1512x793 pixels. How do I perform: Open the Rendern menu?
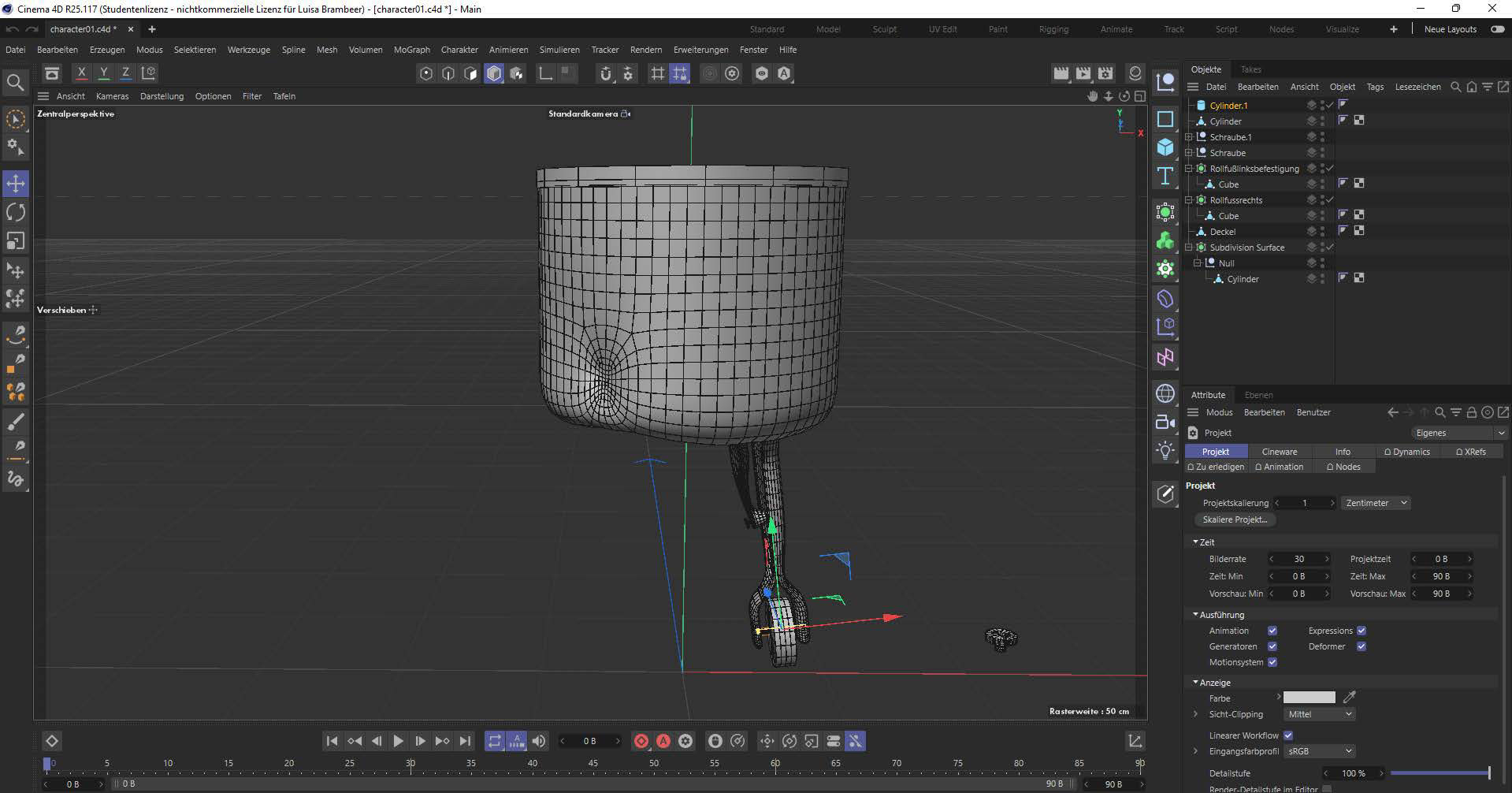click(646, 50)
